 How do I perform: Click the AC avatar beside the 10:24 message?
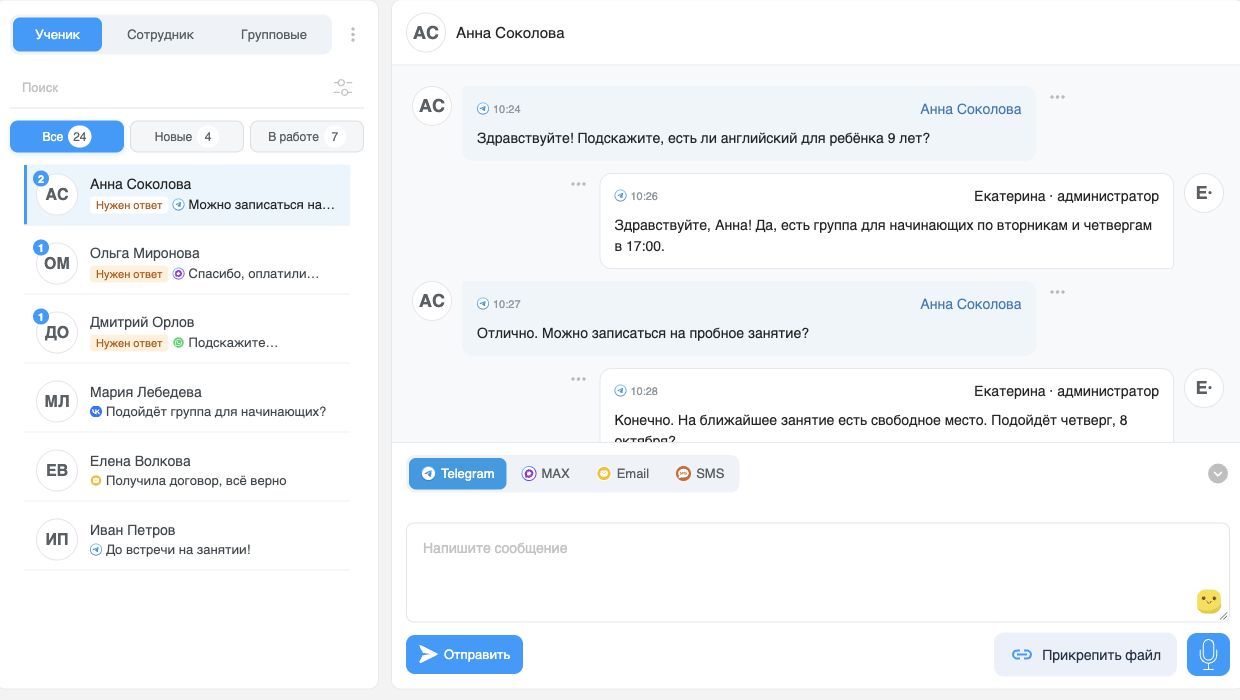pos(432,106)
